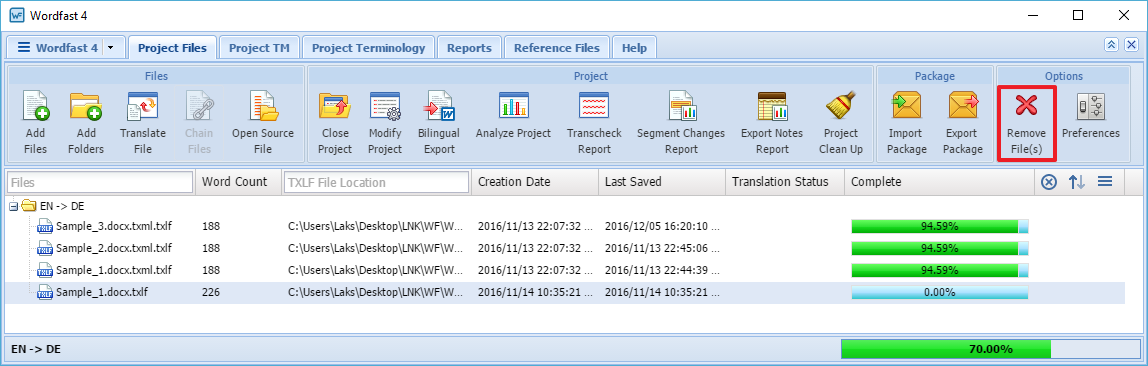Click the clear filters X icon

tap(1048, 182)
